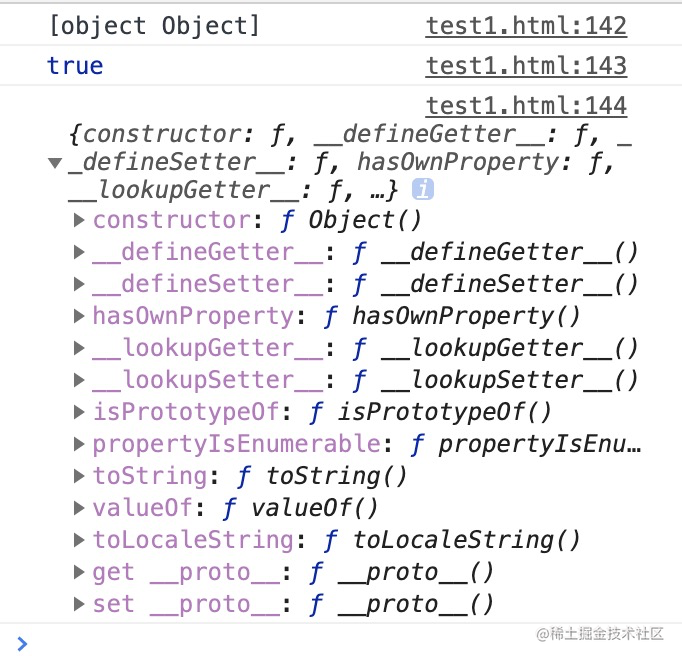Click the blue info icon after object preview
Screen dimensions: 682x660
(x=423, y=189)
